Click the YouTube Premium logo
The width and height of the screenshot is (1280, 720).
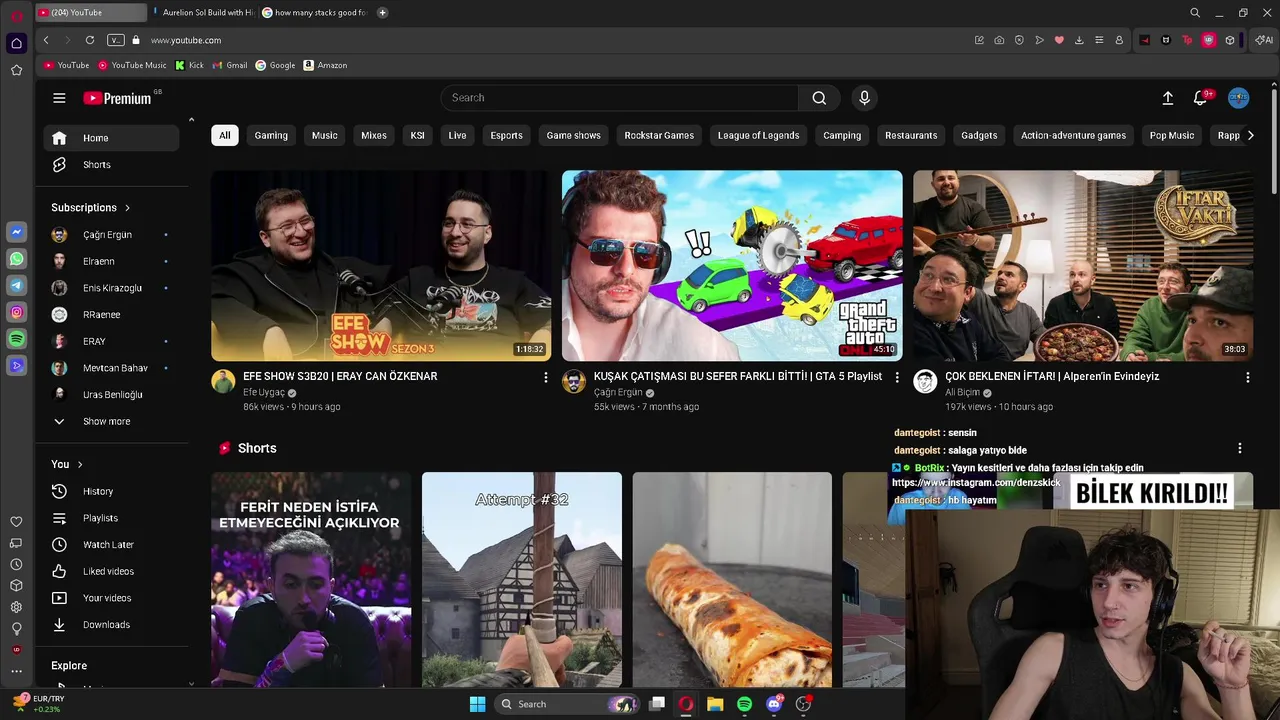click(x=117, y=98)
